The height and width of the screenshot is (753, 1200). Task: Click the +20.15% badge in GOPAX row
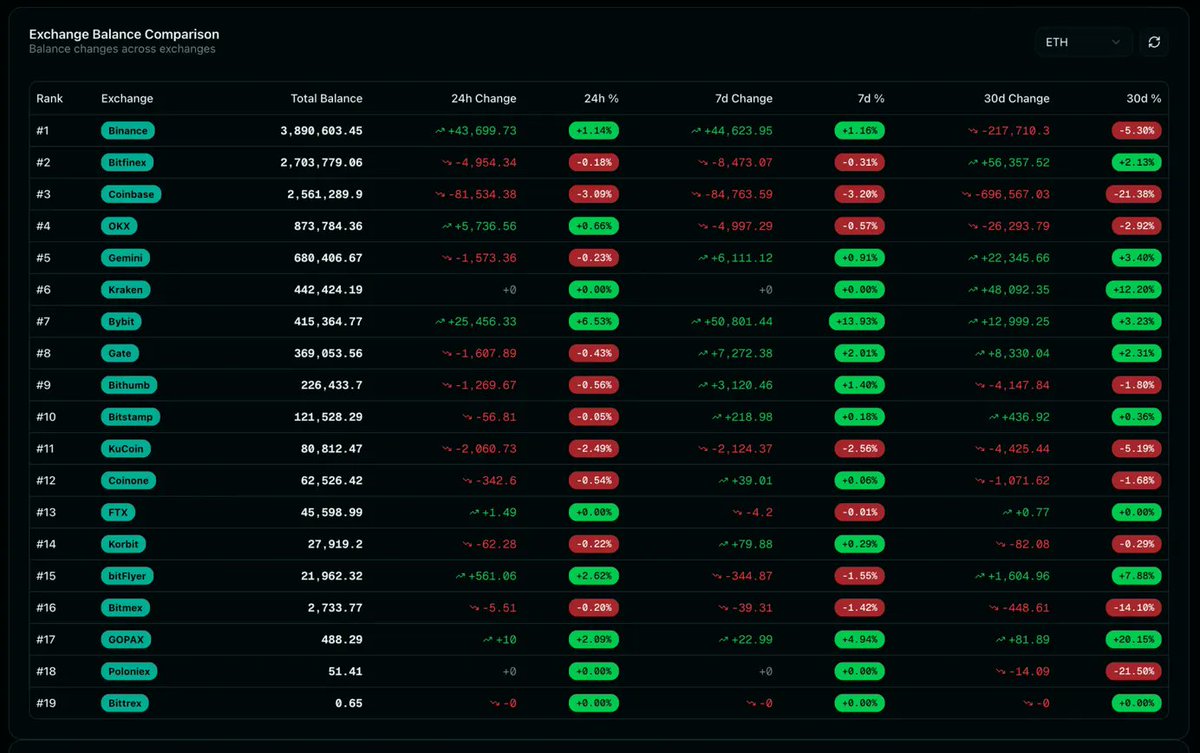[1133, 640]
